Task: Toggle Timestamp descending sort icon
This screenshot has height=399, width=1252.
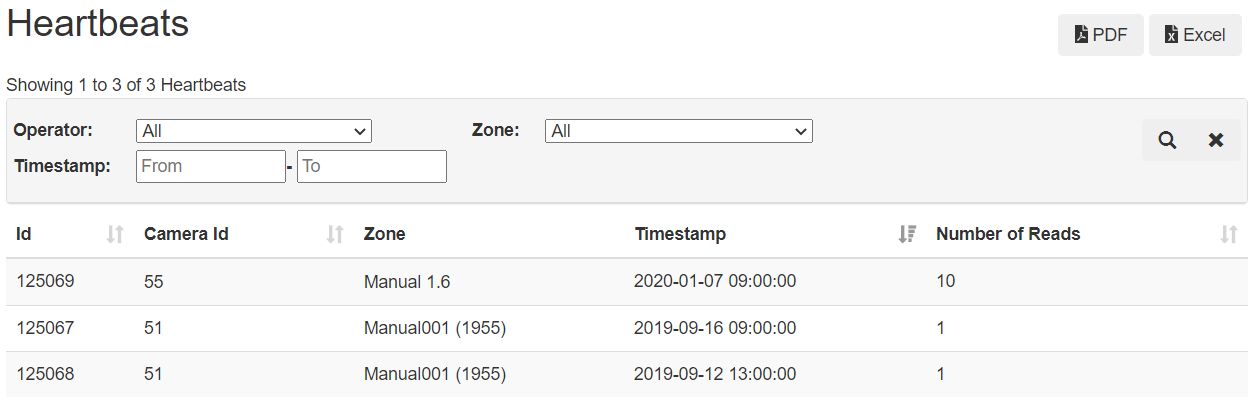Action: (907, 234)
